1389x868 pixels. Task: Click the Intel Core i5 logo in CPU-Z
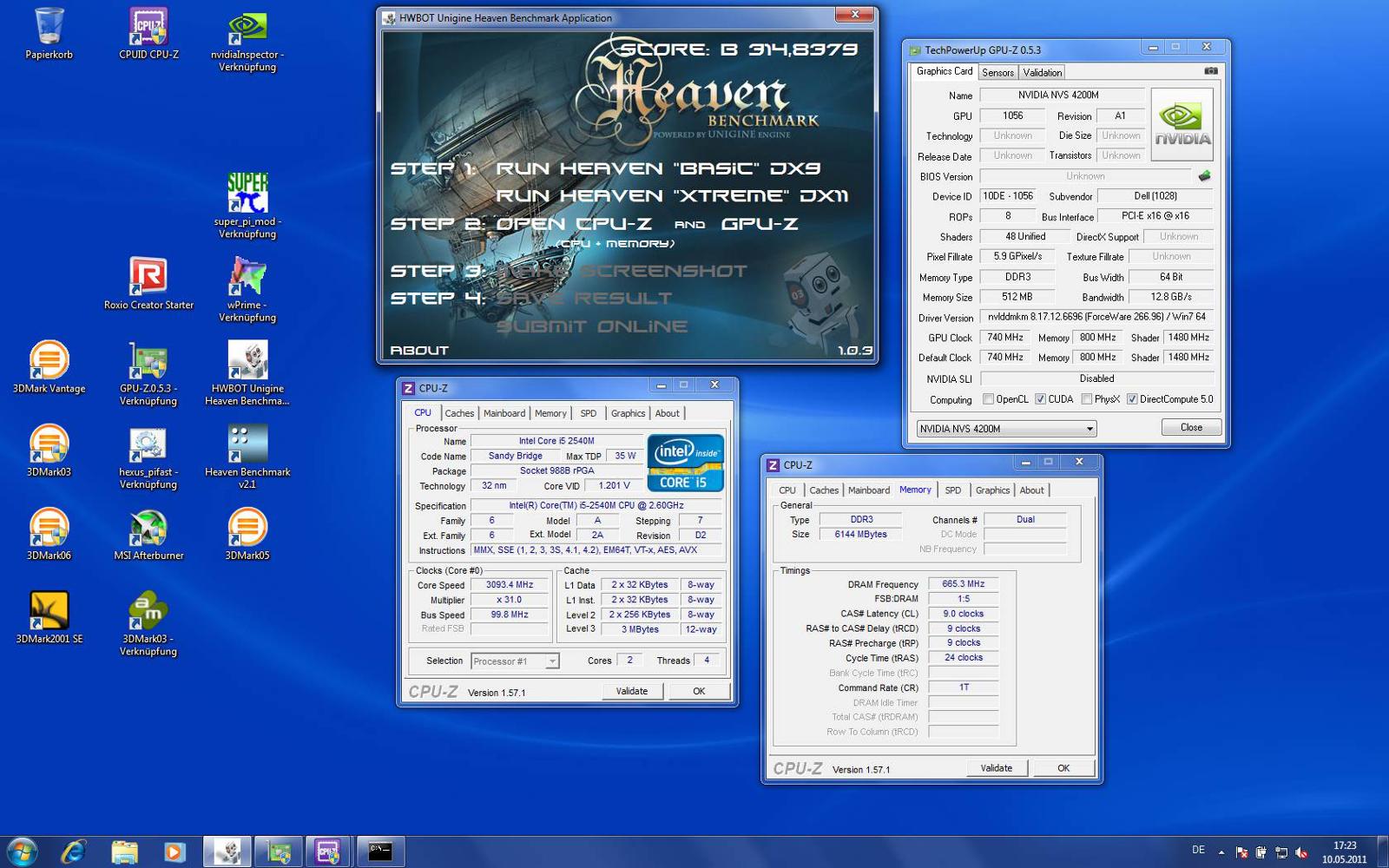(x=686, y=463)
